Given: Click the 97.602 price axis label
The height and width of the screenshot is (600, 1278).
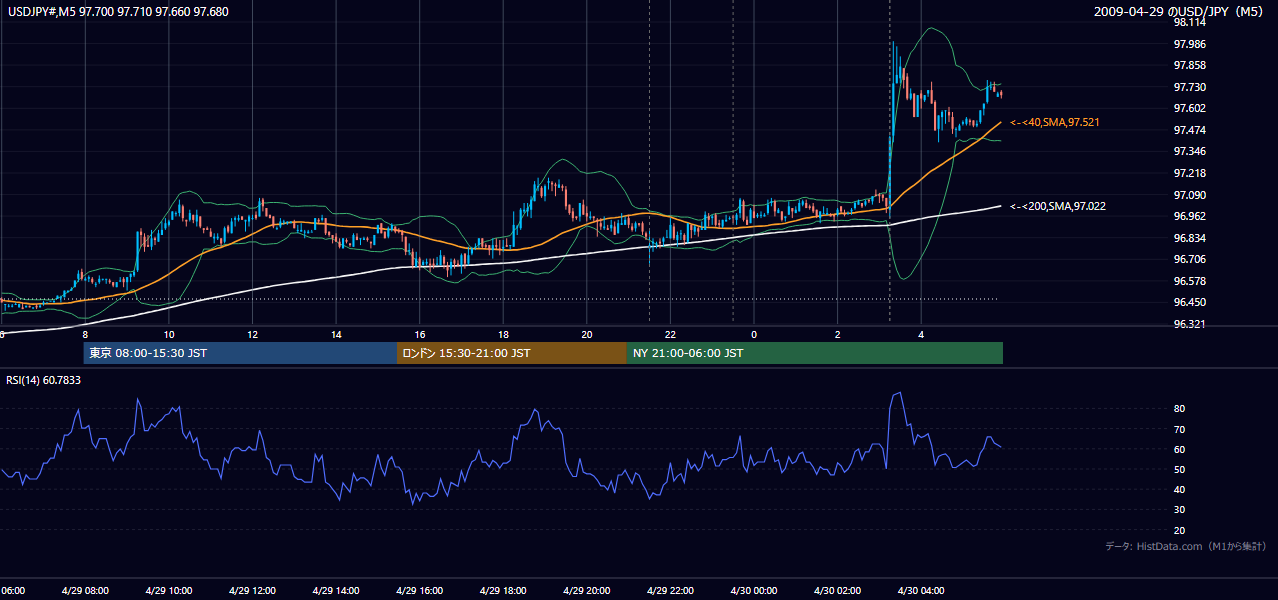Looking at the screenshot, I should click(x=1189, y=109).
